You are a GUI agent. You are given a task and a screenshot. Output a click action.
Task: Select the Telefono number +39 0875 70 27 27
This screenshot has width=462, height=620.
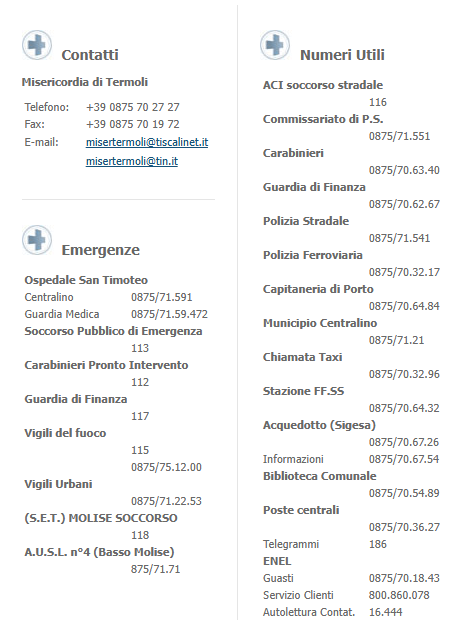pos(133,107)
